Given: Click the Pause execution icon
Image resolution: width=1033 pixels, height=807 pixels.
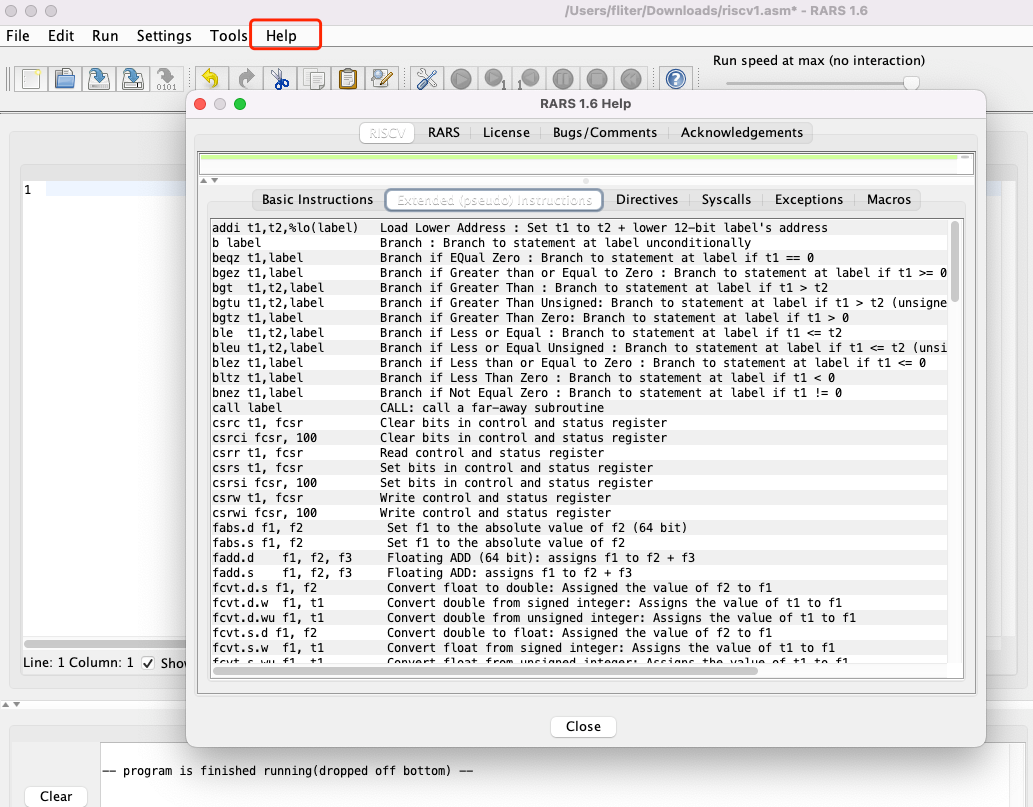Looking at the screenshot, I should click(563, 79).
